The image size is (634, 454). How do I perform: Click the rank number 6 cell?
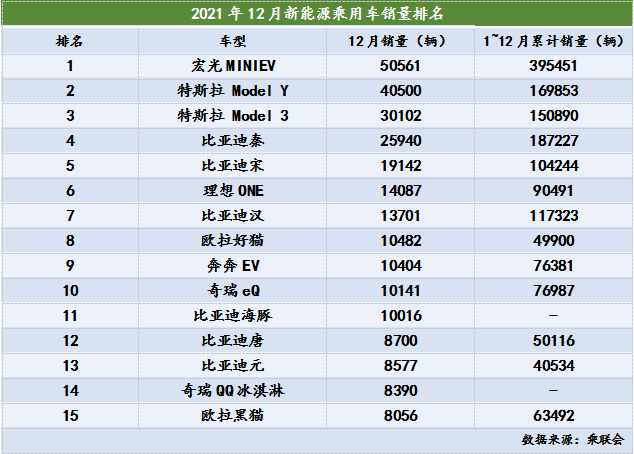point(70,191)
